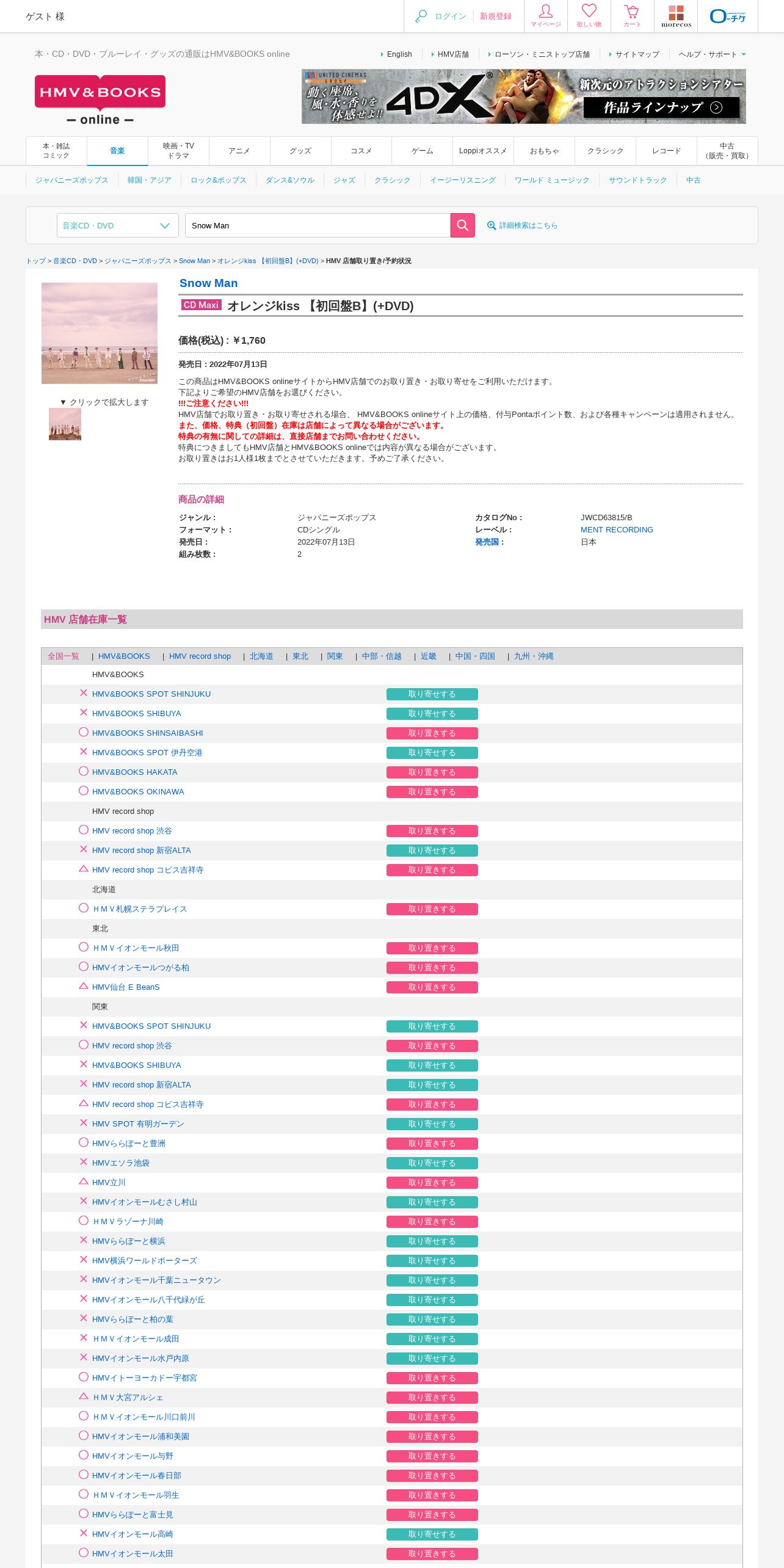The width and height of the screenshot is (784, 1568).
Task: Click the small album thumbnail
Action: click(65, 424)
